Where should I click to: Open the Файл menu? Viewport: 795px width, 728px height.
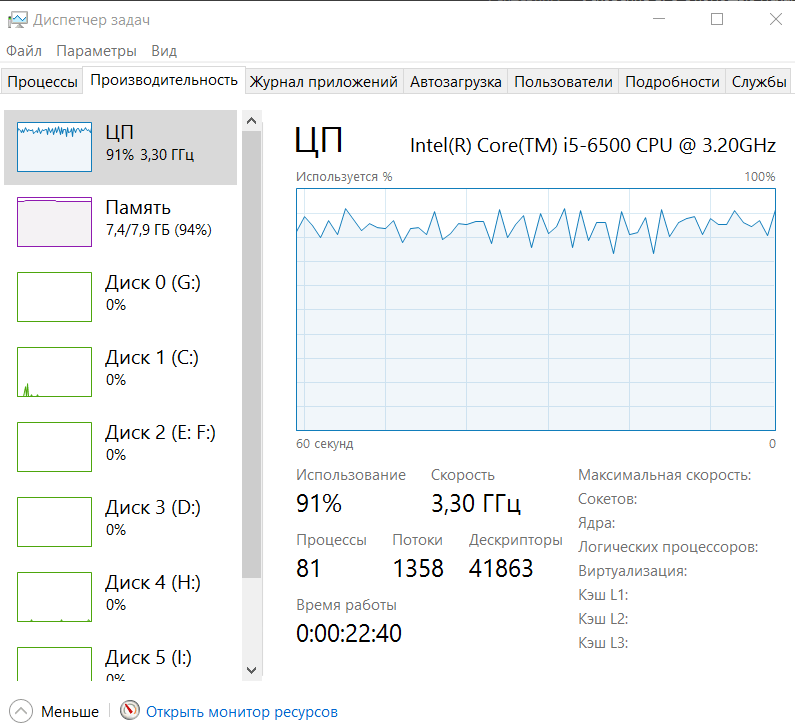pyautogui.click(x=24, y=51)
